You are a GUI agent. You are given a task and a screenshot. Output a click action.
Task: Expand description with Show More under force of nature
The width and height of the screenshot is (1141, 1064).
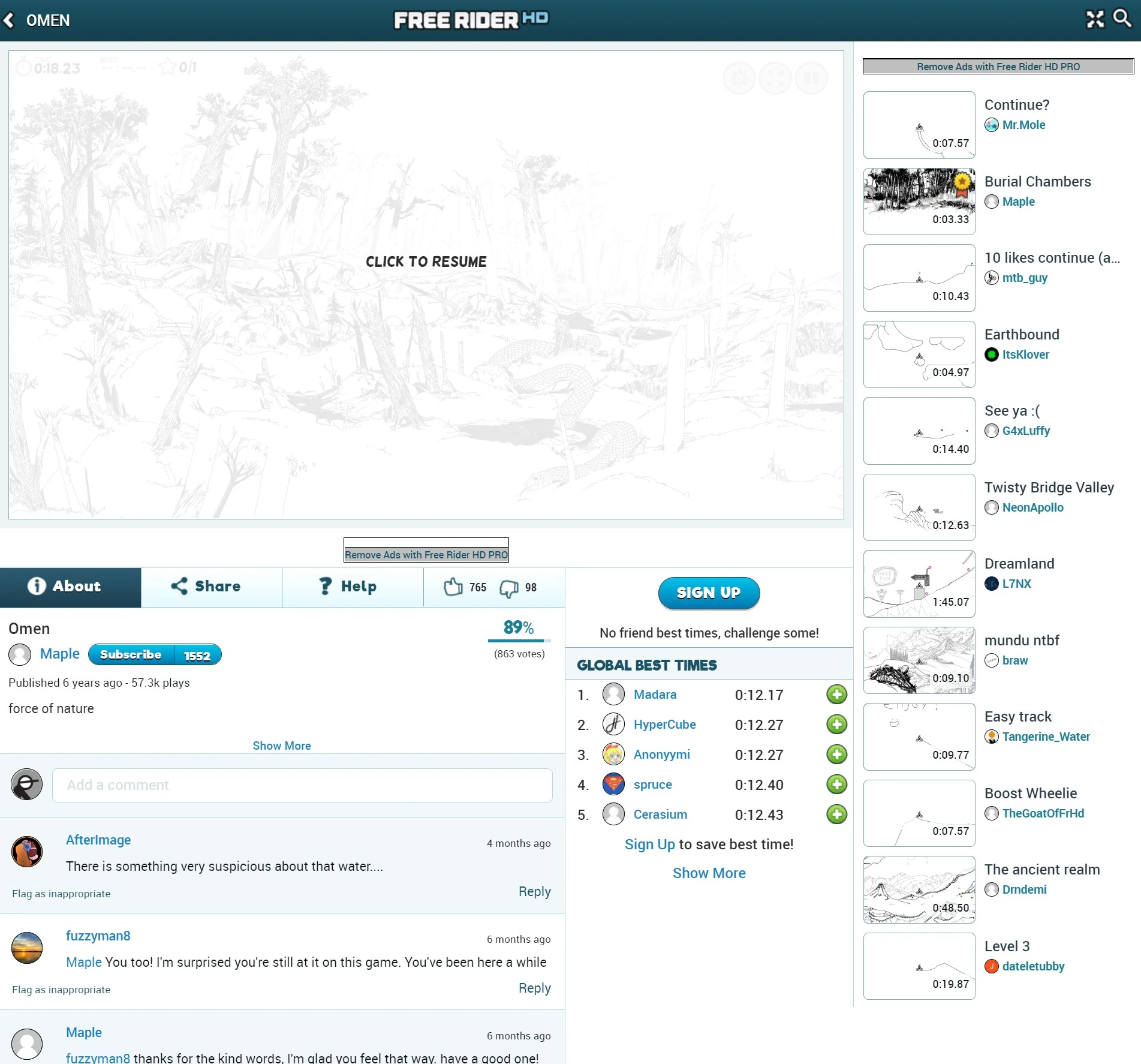tap(282, 746)
